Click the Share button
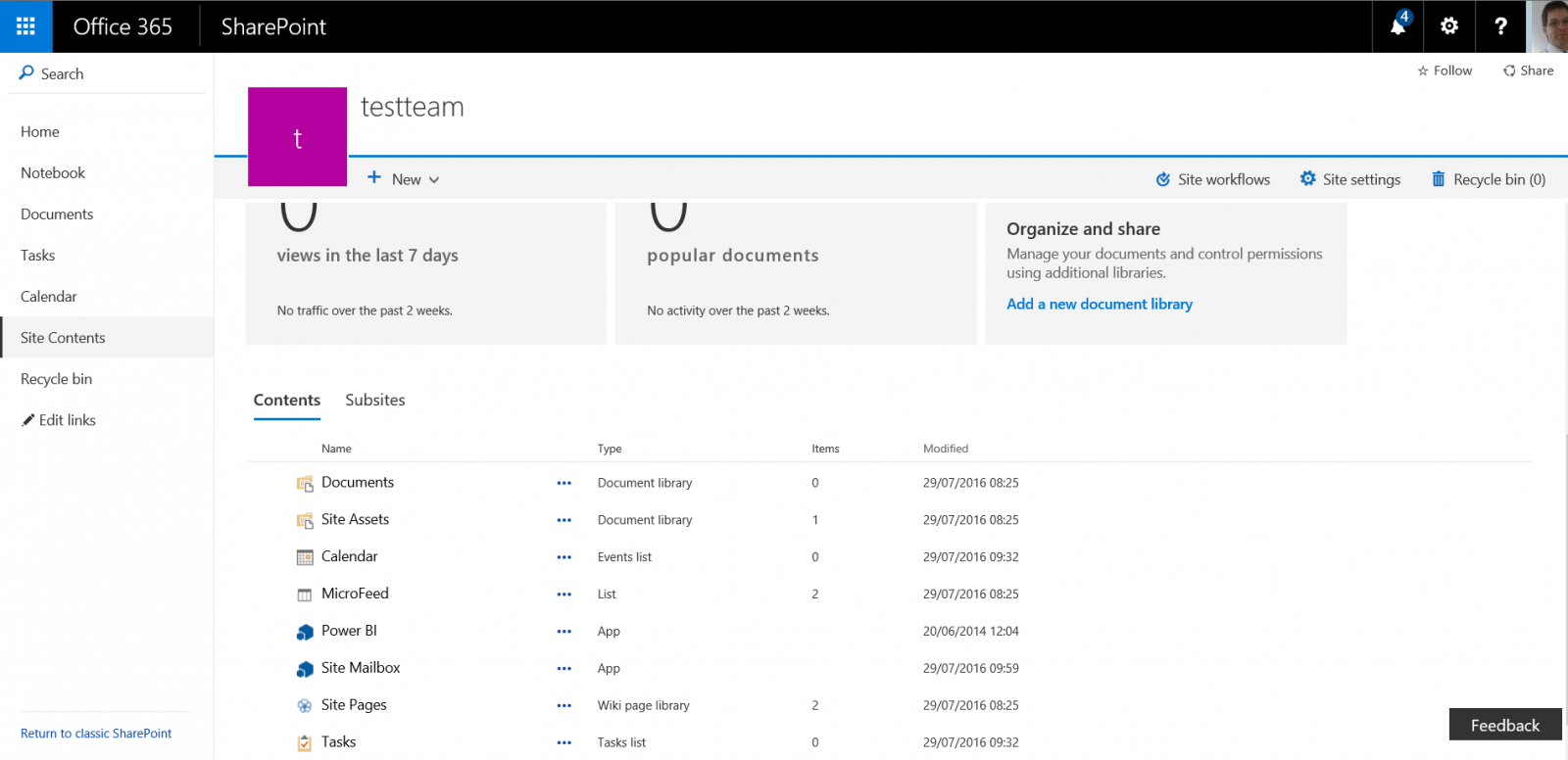 [1529, 71]
